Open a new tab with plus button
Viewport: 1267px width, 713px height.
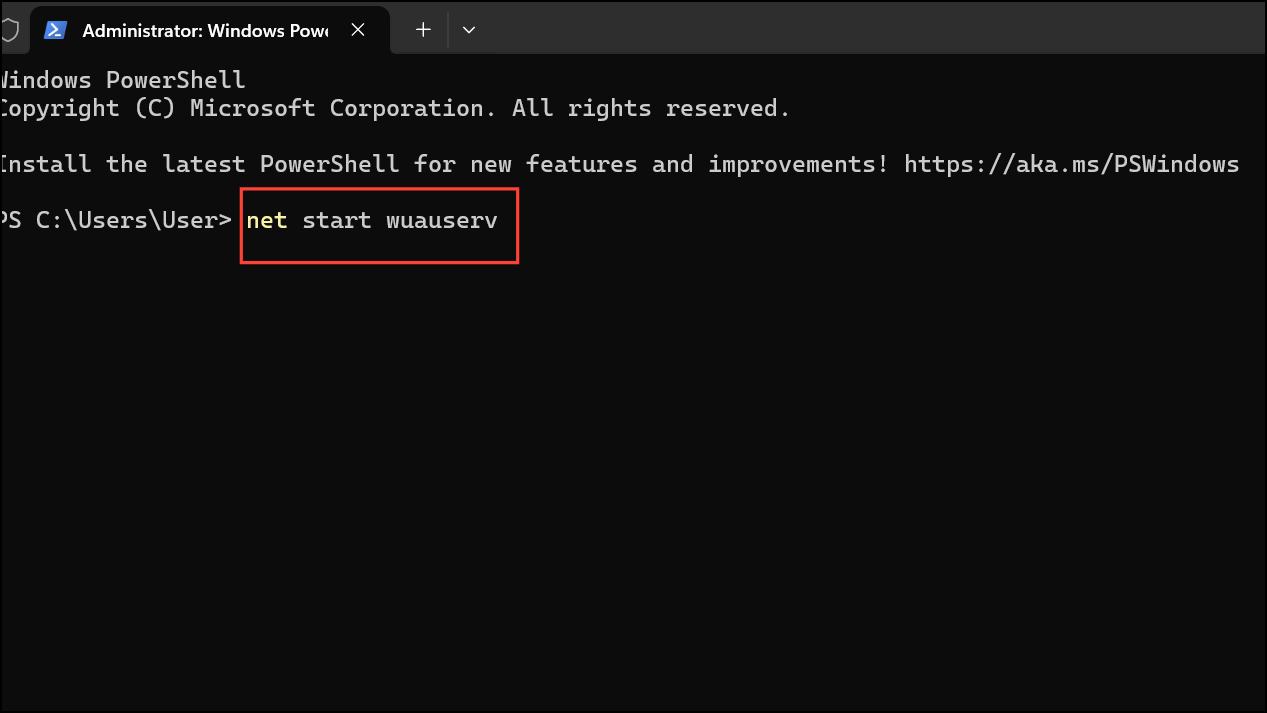(x=423, y=30)
